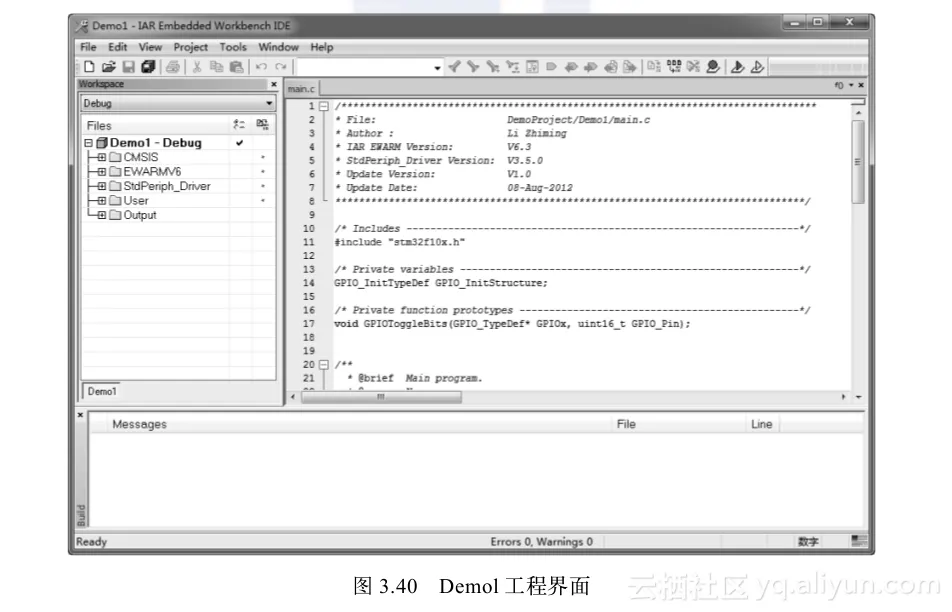This screenshot has height=612, width=952.
Task: Expand the CMSIS folder
Action: click(102, 157)
